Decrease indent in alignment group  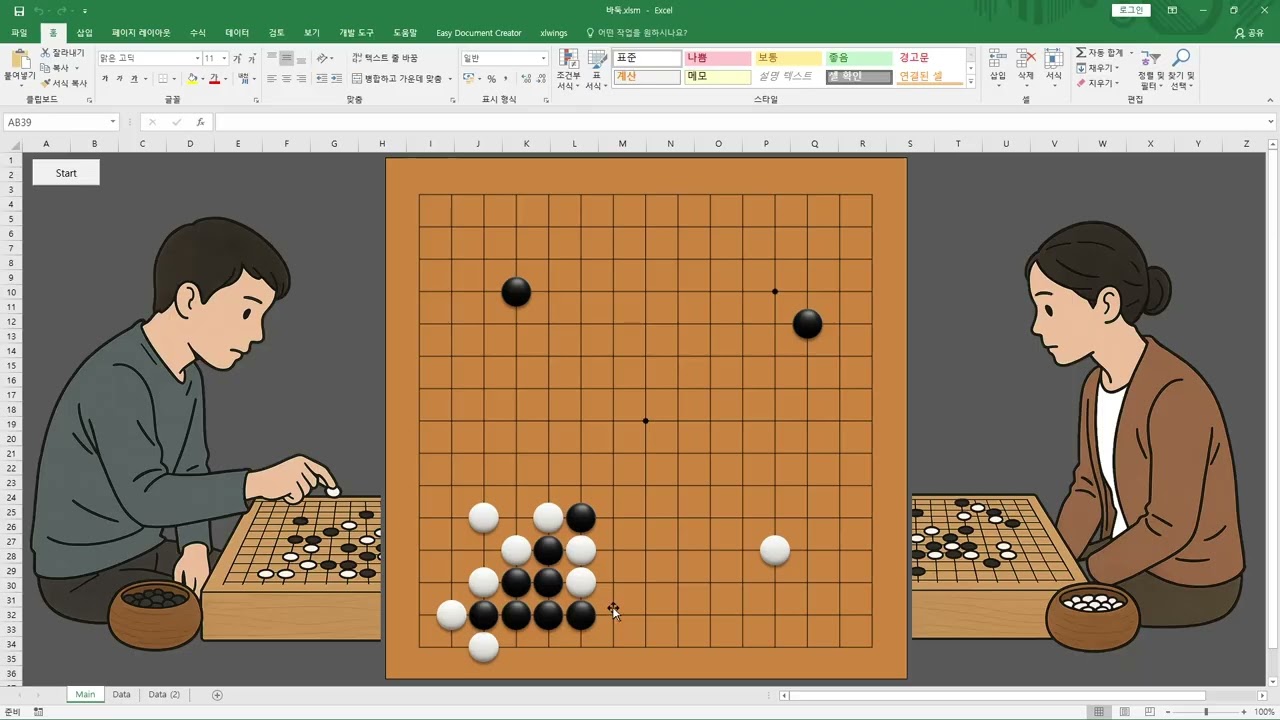(x=322, y=79)
